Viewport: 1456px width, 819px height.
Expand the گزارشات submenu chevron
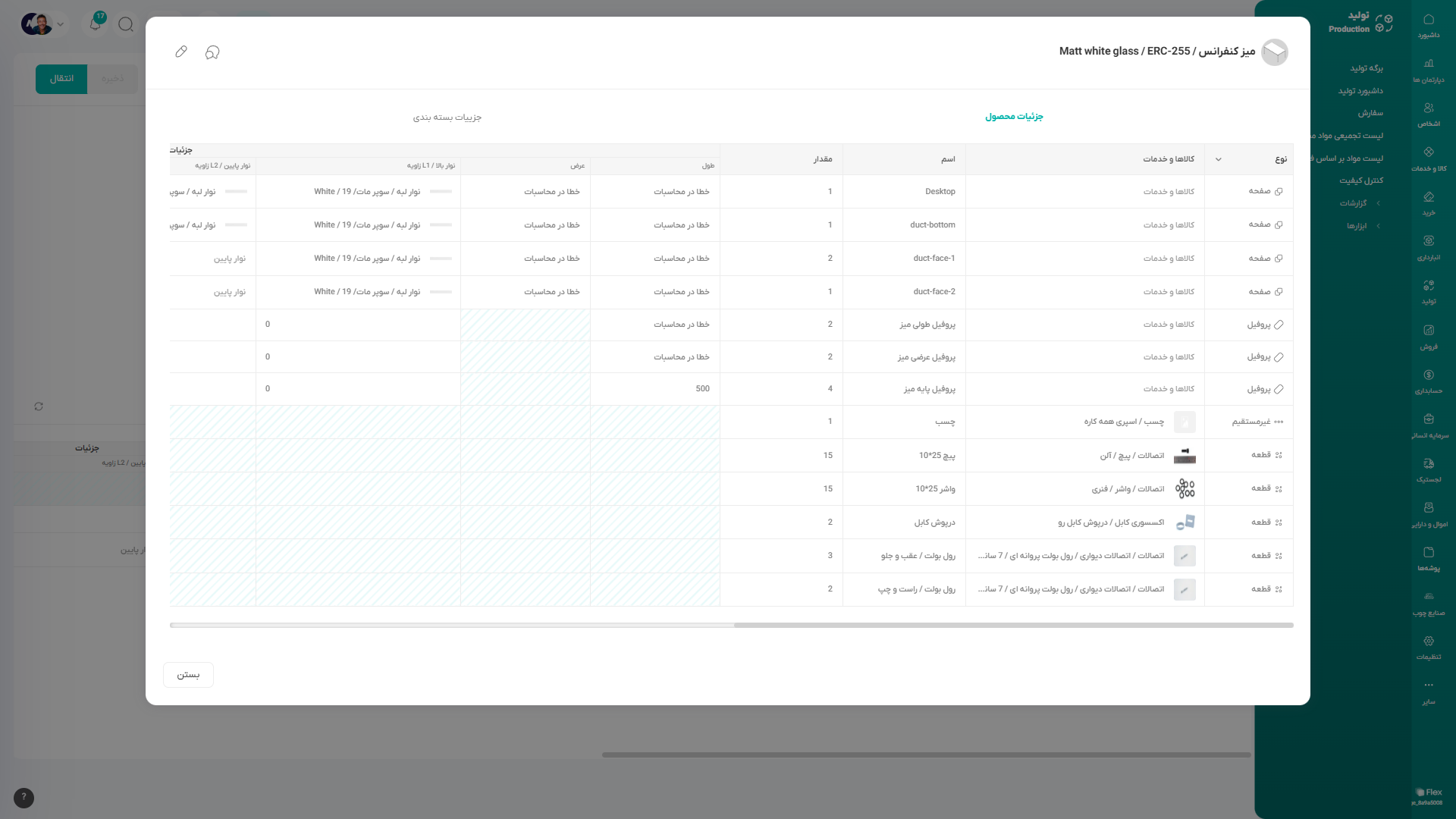click(1378, 203)
